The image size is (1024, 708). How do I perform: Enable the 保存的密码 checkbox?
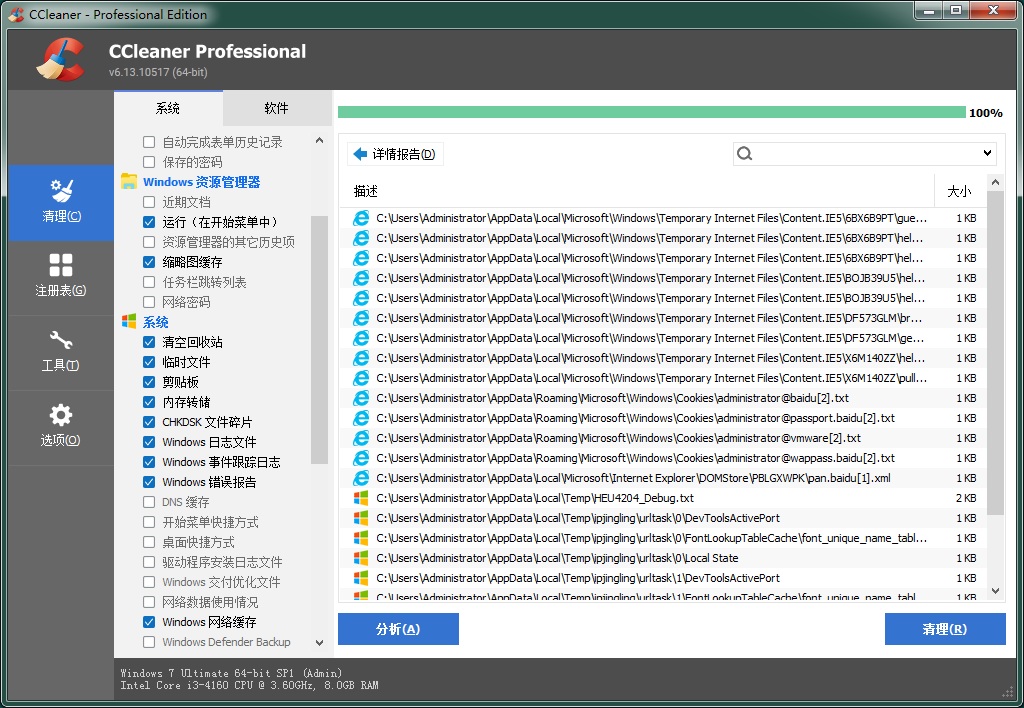(x=149, y=162)
